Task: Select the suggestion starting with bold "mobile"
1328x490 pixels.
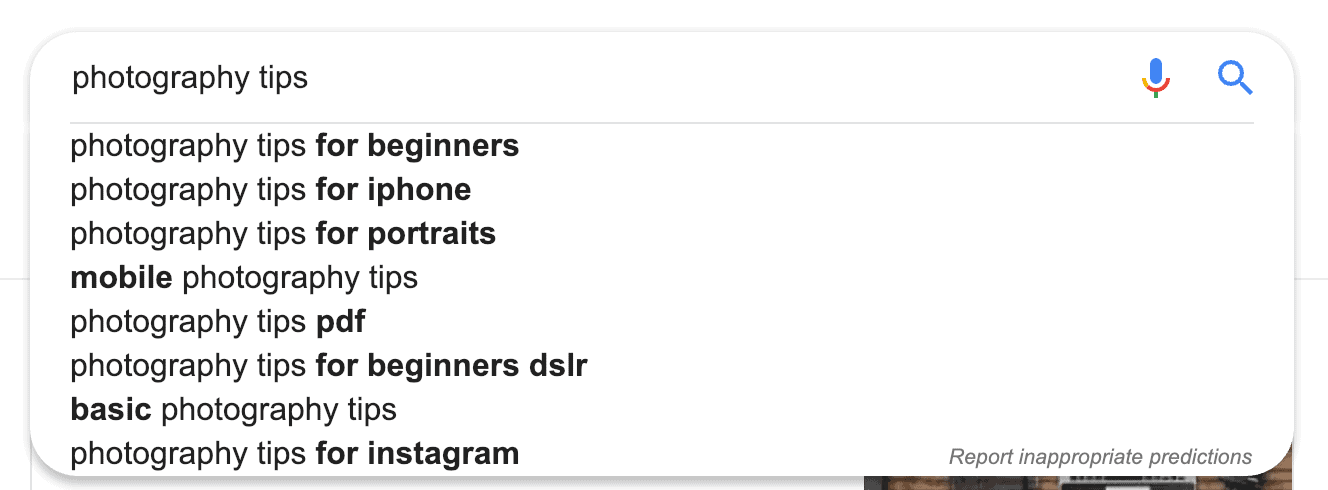Action: tap(244, 278)
